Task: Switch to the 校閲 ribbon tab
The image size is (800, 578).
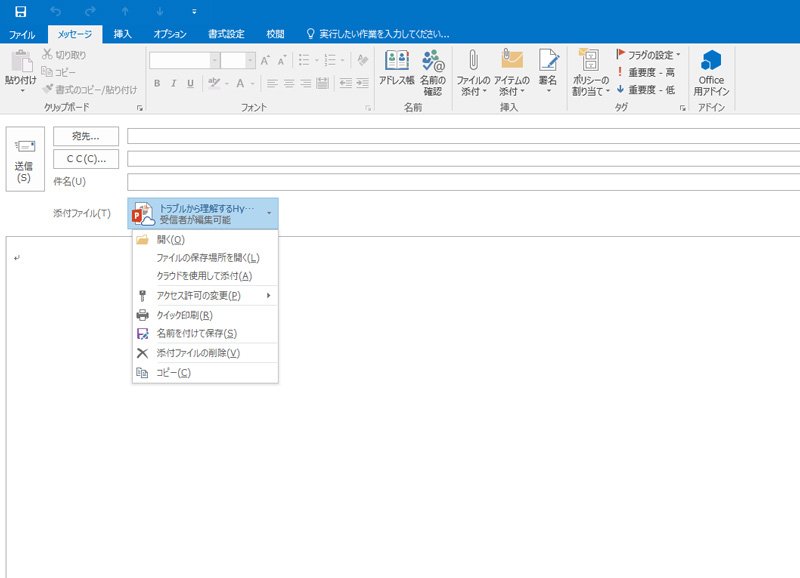Action: (x=275, y=34)
